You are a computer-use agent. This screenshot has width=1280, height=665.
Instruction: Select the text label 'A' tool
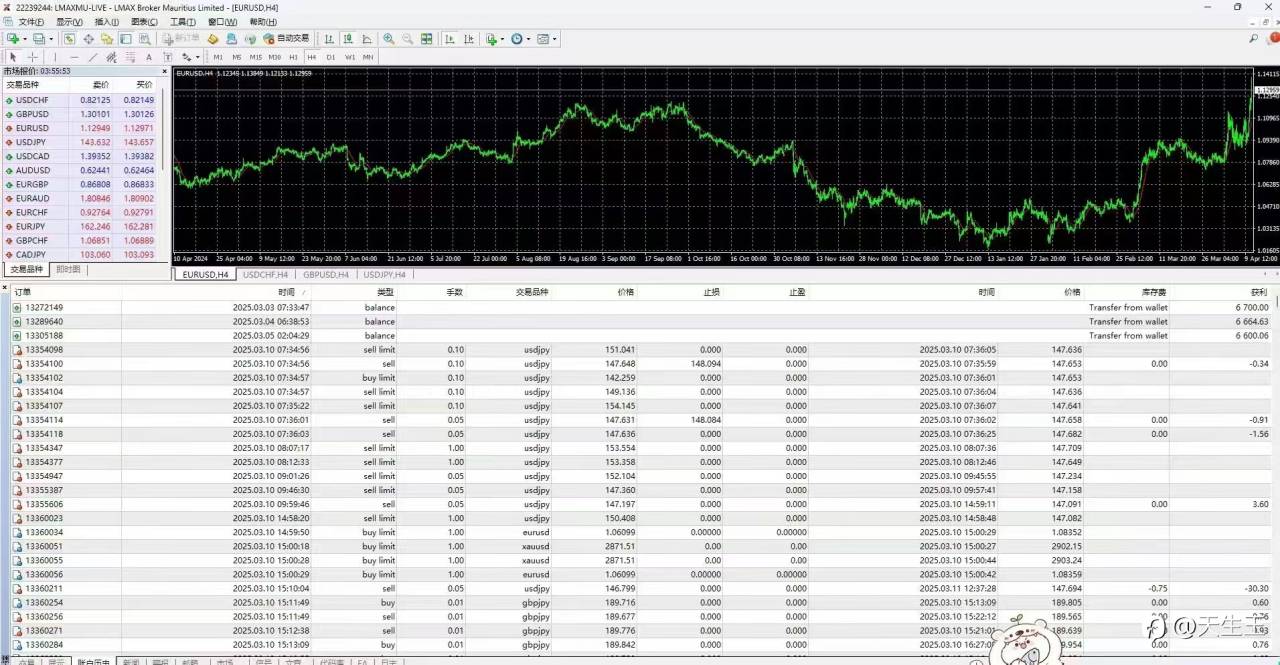(x=149, y=57)
